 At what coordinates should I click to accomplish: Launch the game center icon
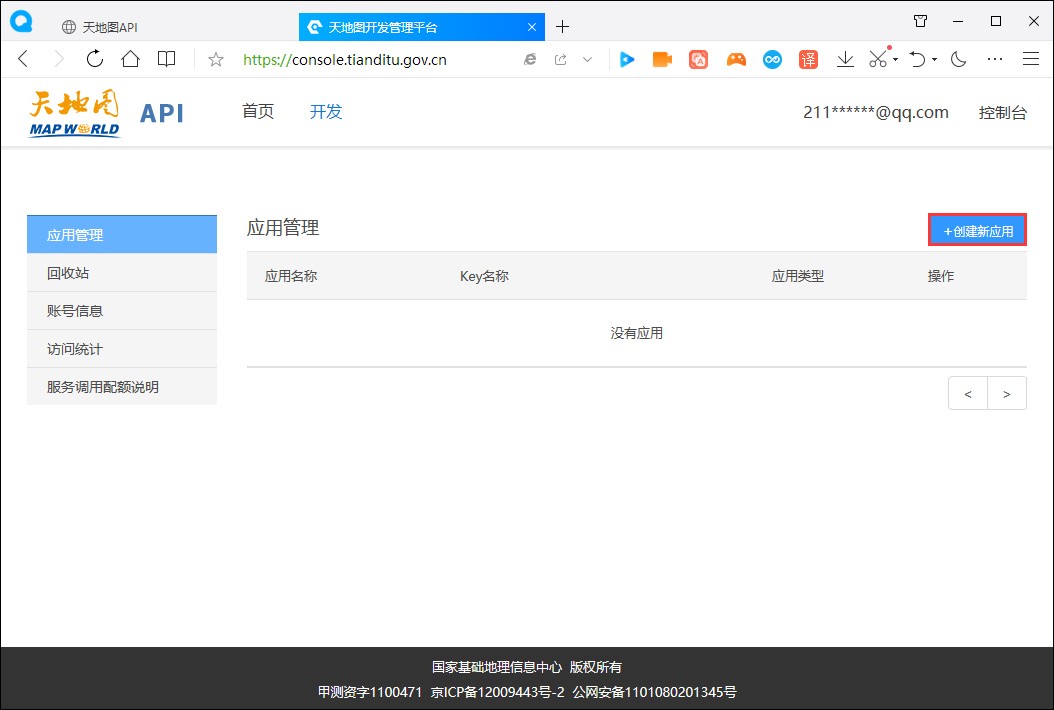[x=734, y=59]
